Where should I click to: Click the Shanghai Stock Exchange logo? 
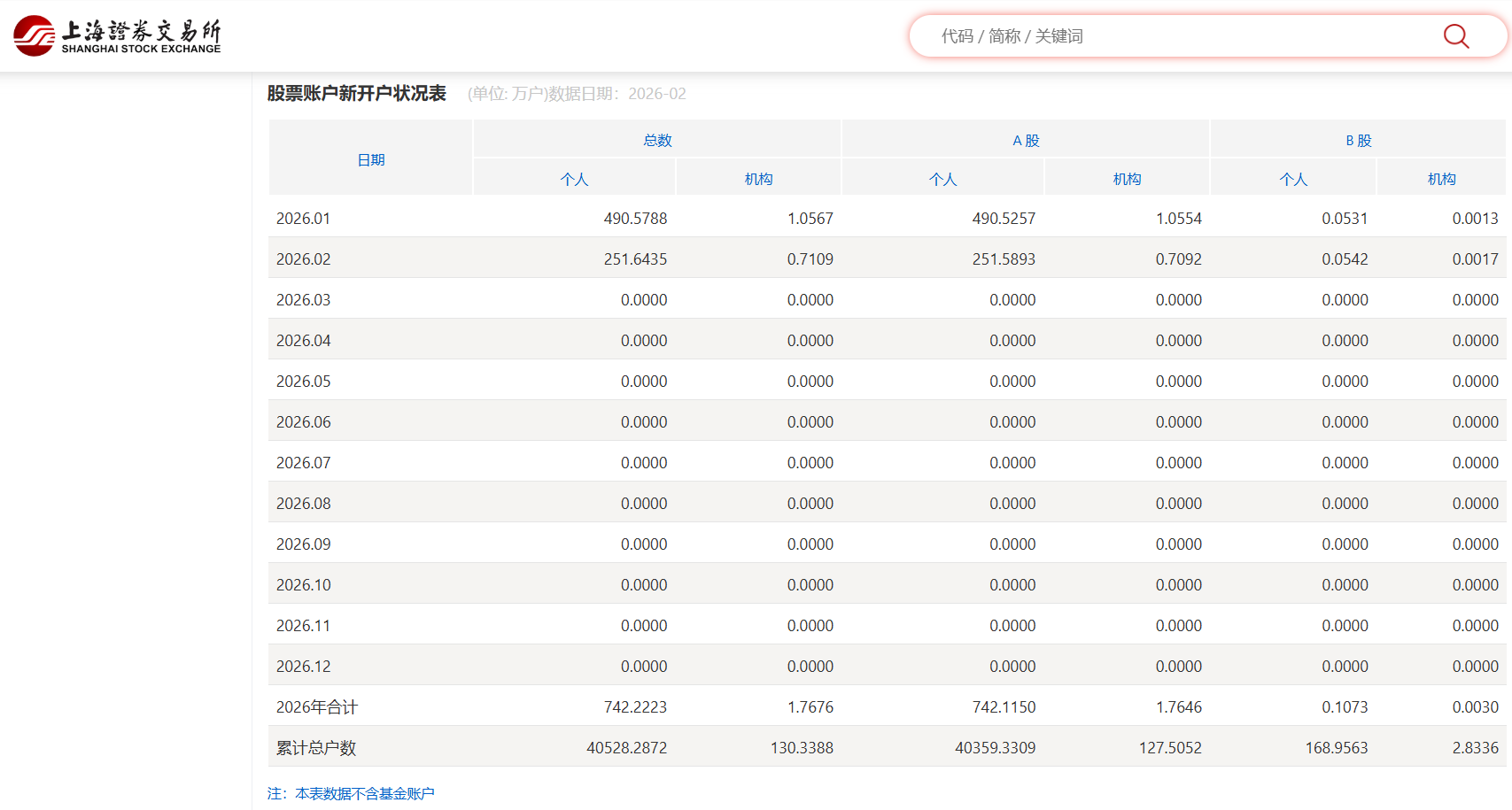(117, 35)
